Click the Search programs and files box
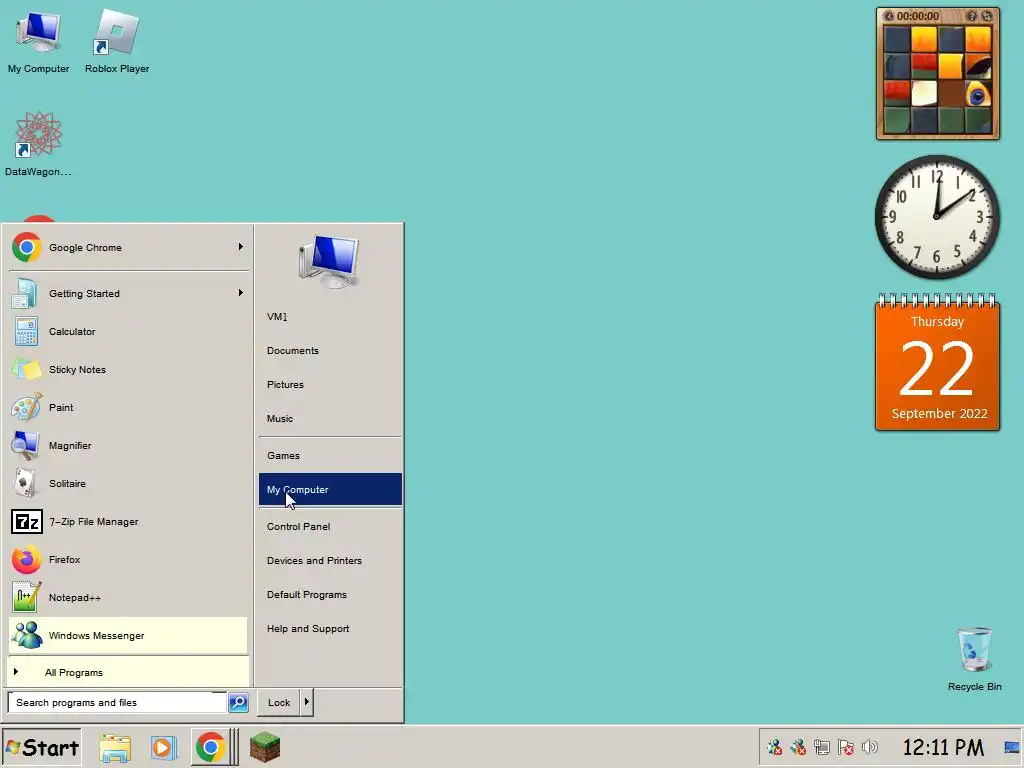Screen dimensions: 1024x768 coord(118,703)
